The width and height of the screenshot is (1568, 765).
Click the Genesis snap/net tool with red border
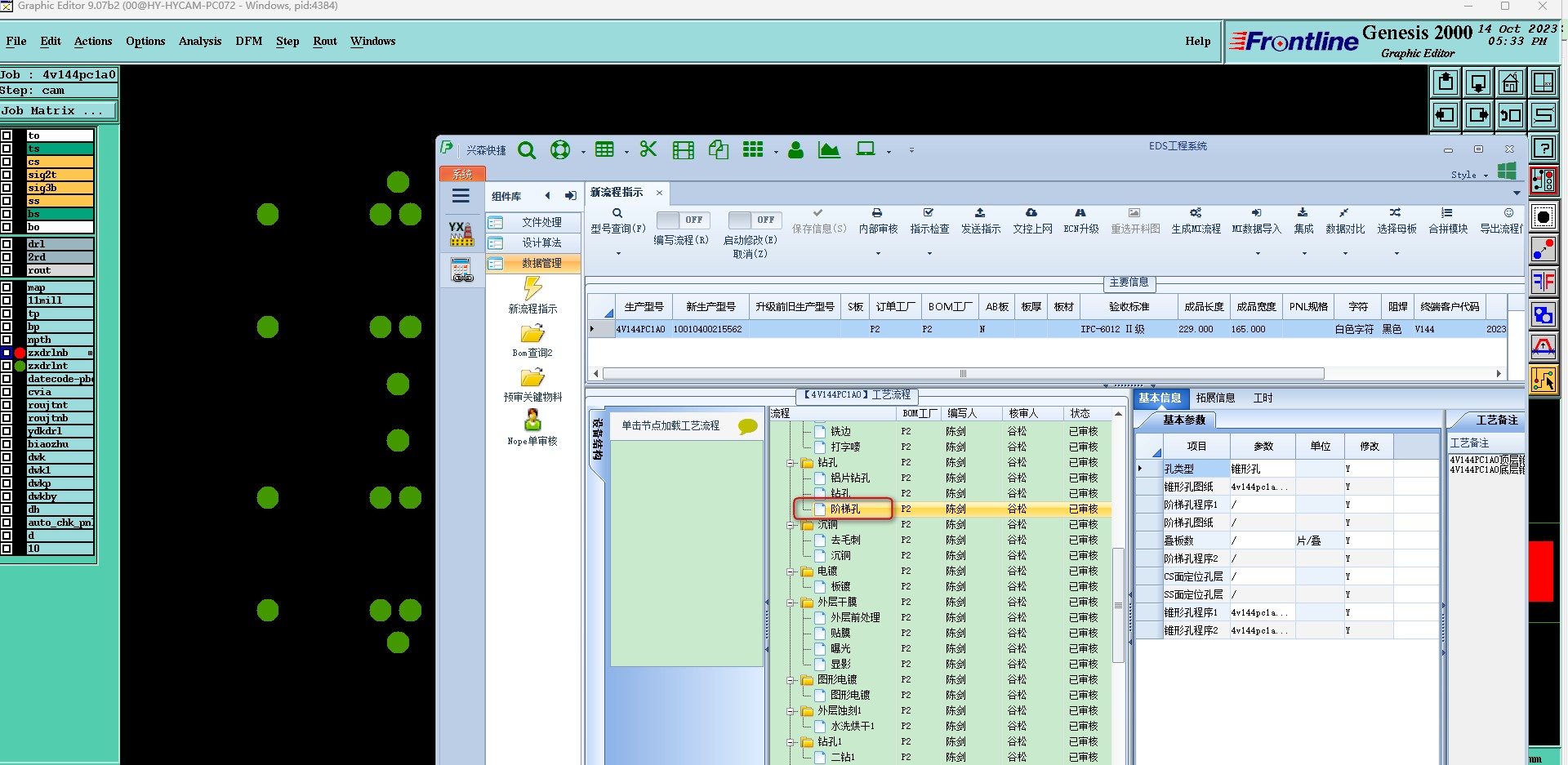point(1543,180)
